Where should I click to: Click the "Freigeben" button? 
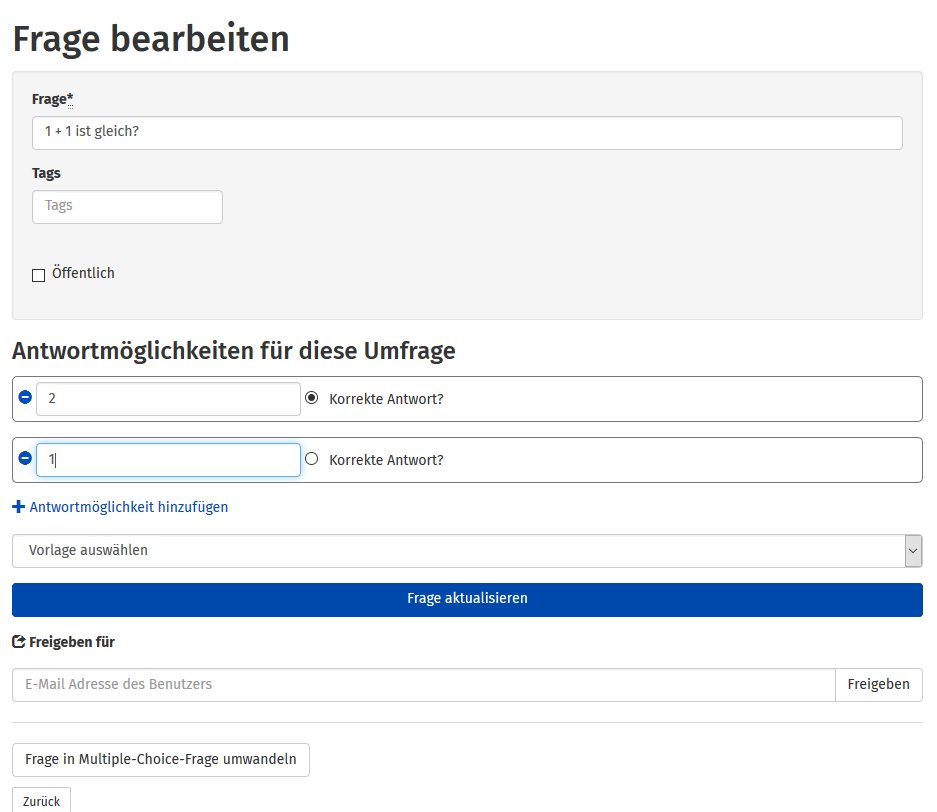pyautogui.click(x=878, y=685)
